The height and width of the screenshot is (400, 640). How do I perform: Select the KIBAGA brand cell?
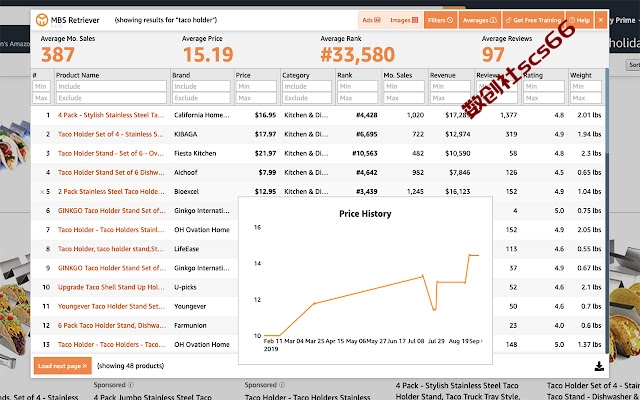pyautogui.click(x=186, y=134)
